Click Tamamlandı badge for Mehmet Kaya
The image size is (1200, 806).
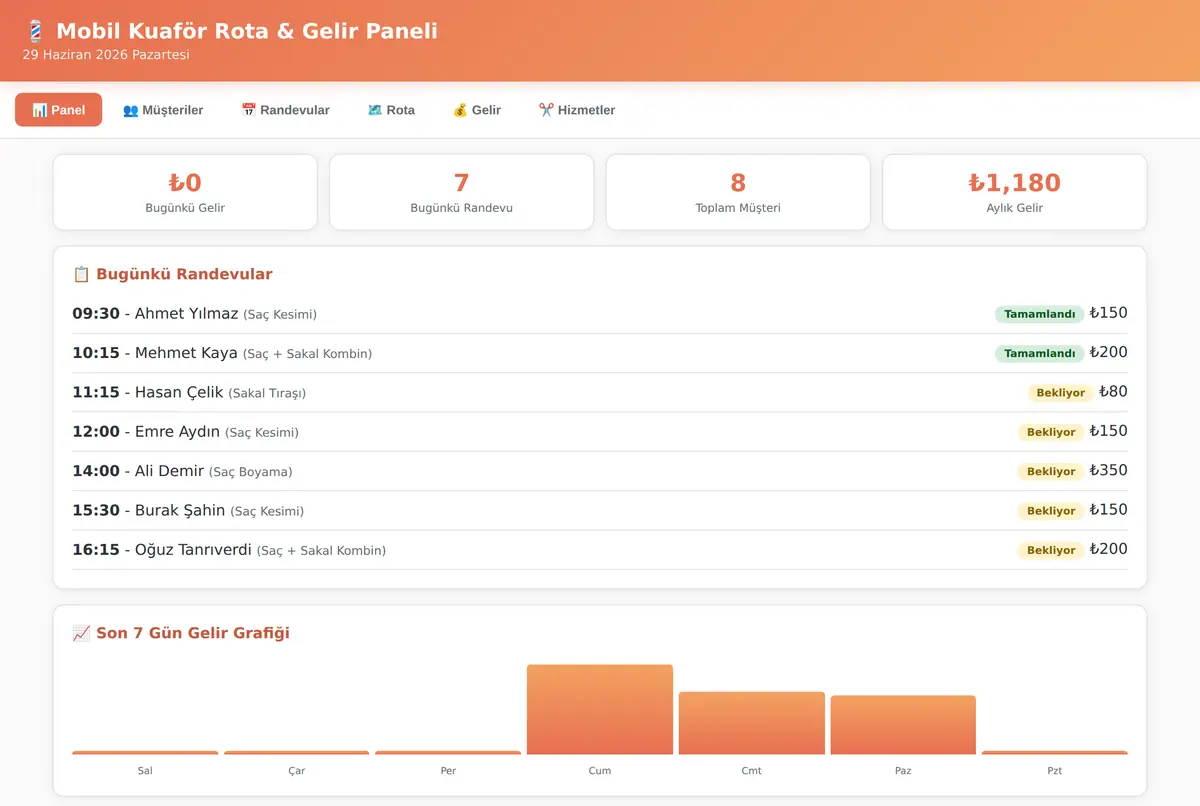1039,353
